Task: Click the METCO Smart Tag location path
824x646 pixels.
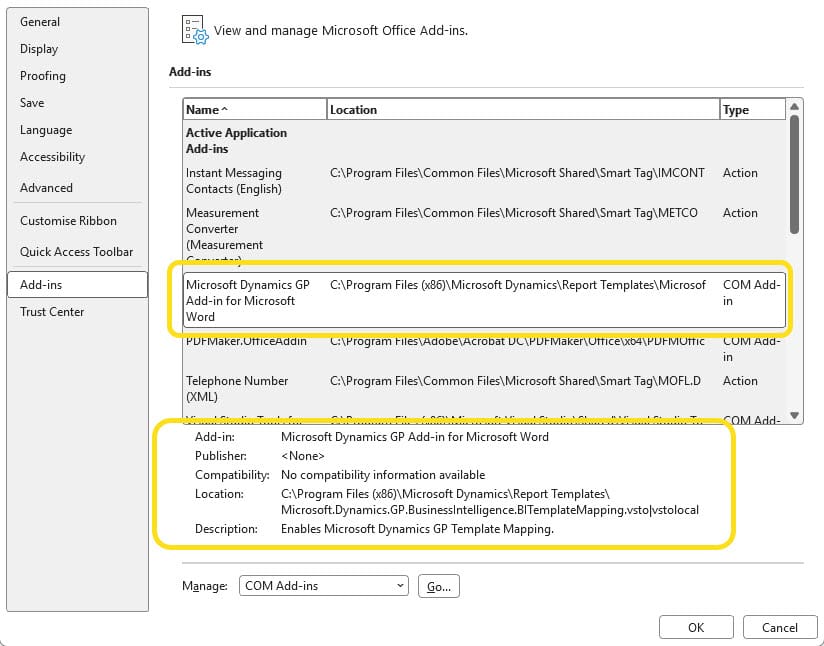Action: pyautogui.click(x=514, y=213)
